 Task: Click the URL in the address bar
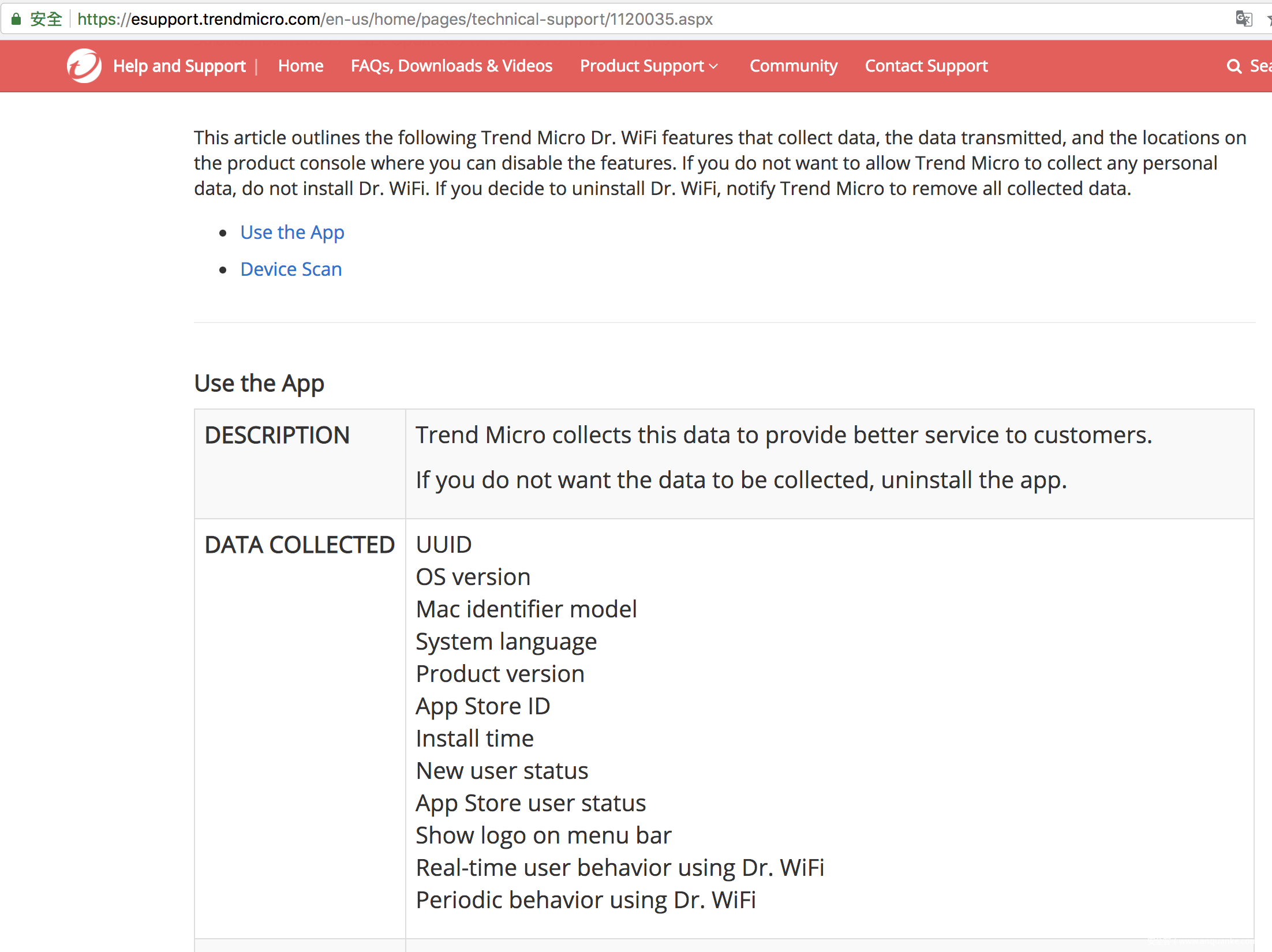395,19
